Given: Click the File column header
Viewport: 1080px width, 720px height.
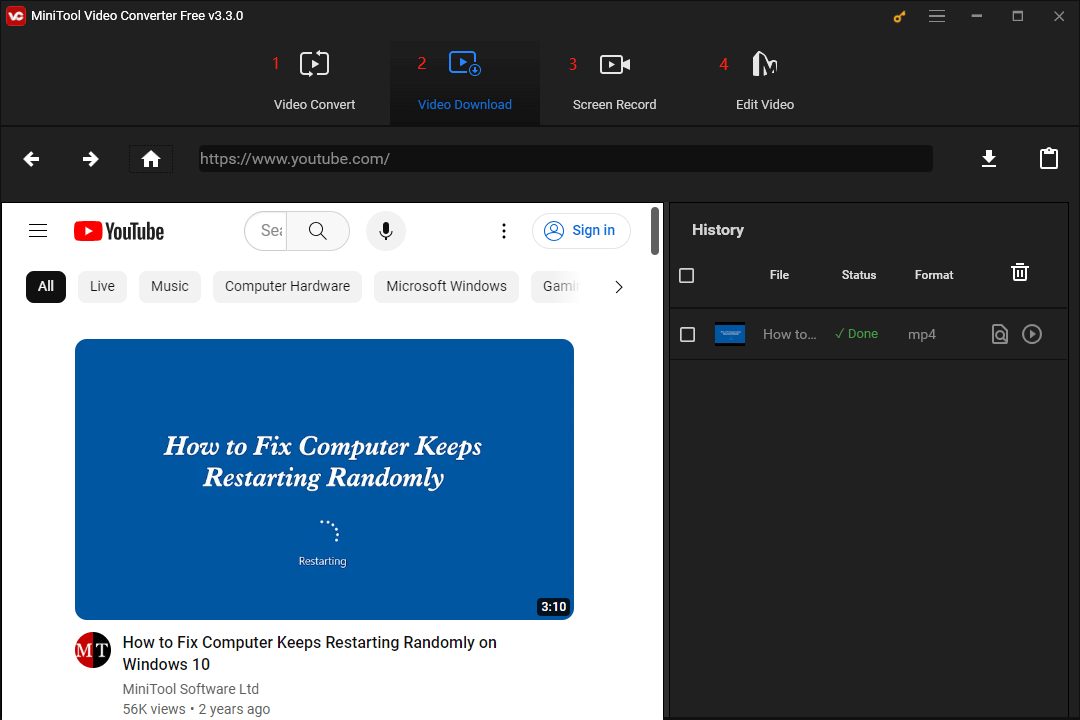Looking at the screenshot, I should [779, 275].
